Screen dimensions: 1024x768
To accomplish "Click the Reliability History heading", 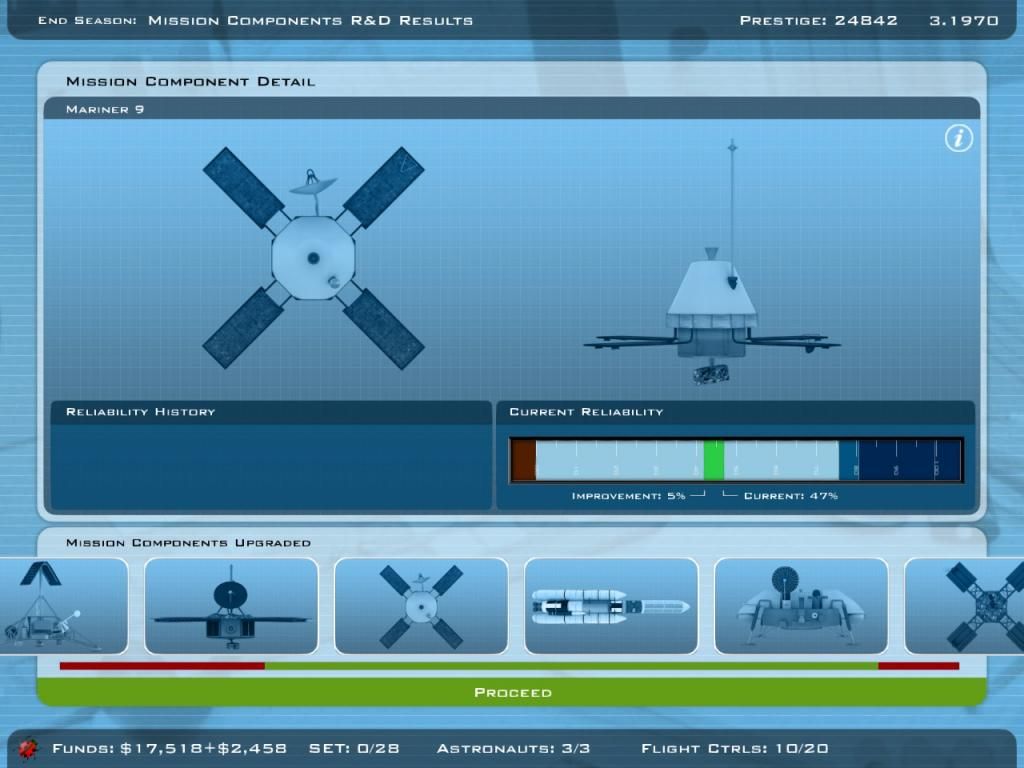I will point(140,412).
